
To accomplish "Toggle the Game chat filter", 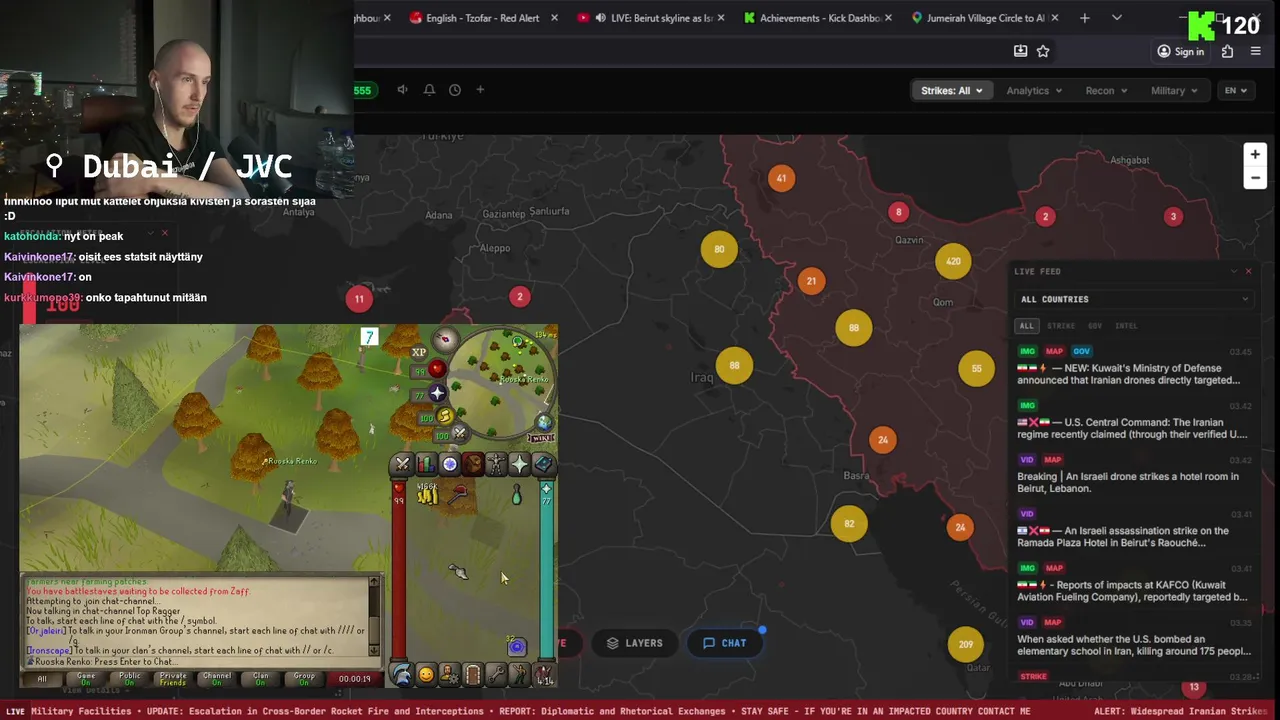I will click(x=86, y=679).
